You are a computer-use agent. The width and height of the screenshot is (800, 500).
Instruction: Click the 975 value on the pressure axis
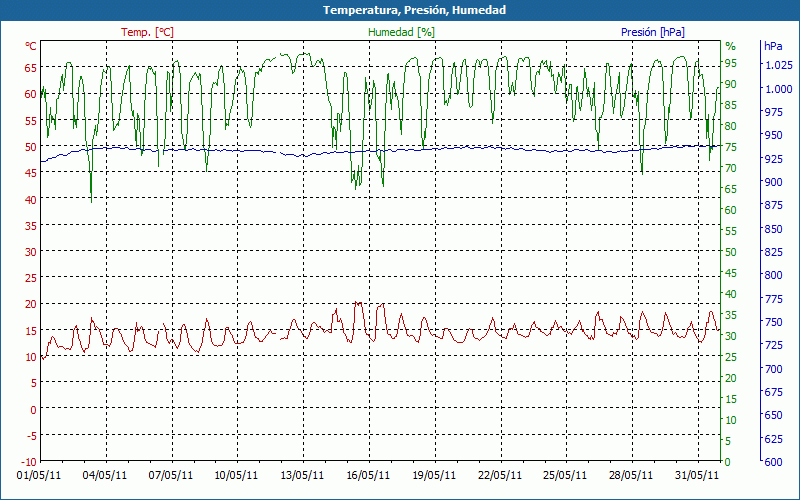773,112
